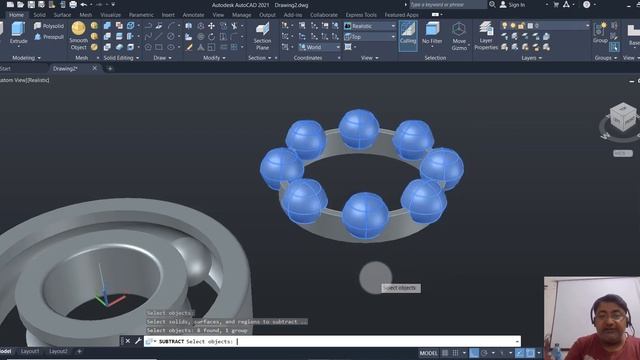Select the Rectangle tool in Draw panel

point(159,47)
